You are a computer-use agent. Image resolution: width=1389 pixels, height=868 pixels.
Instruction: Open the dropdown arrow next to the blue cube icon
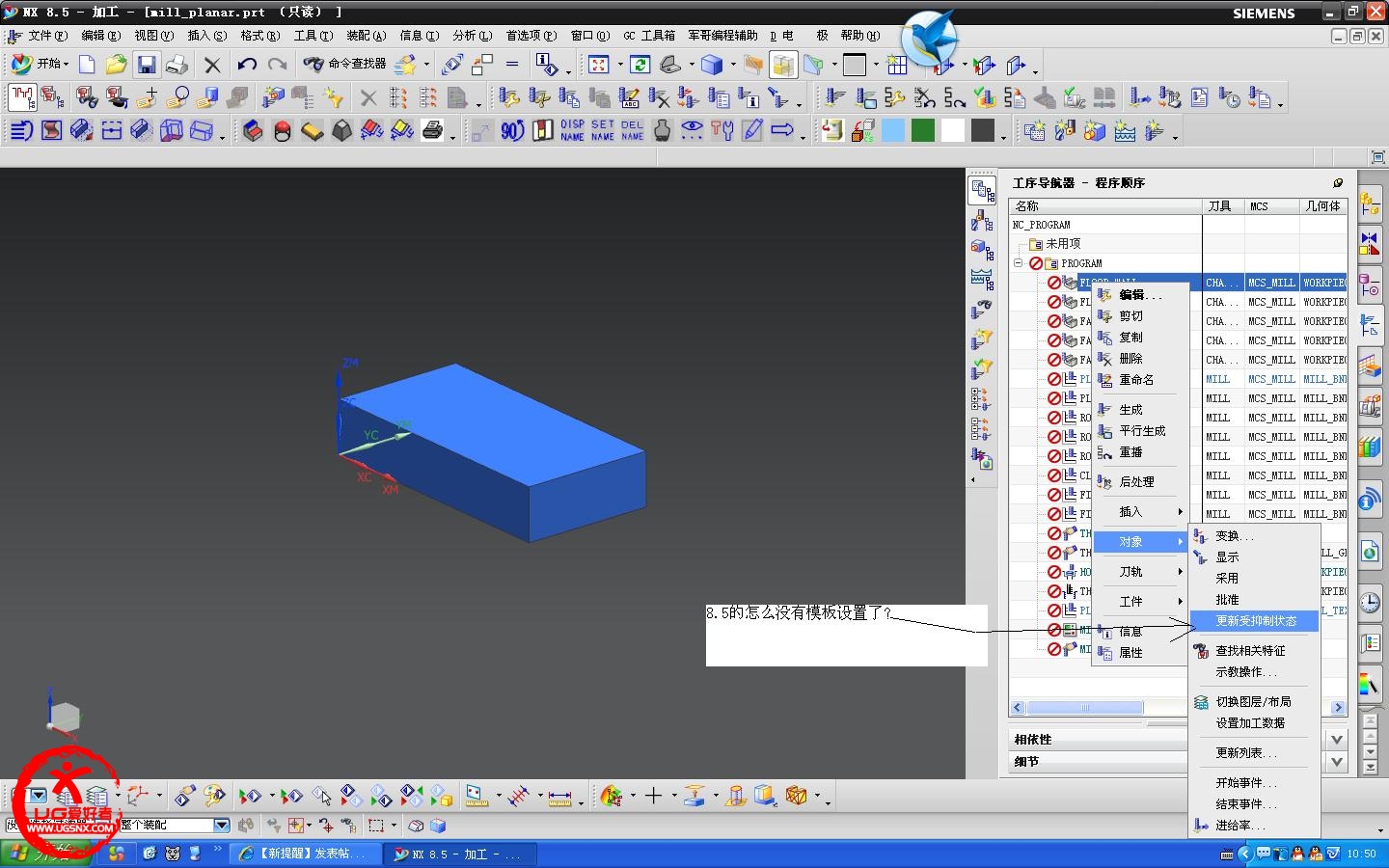click(733, 65)
